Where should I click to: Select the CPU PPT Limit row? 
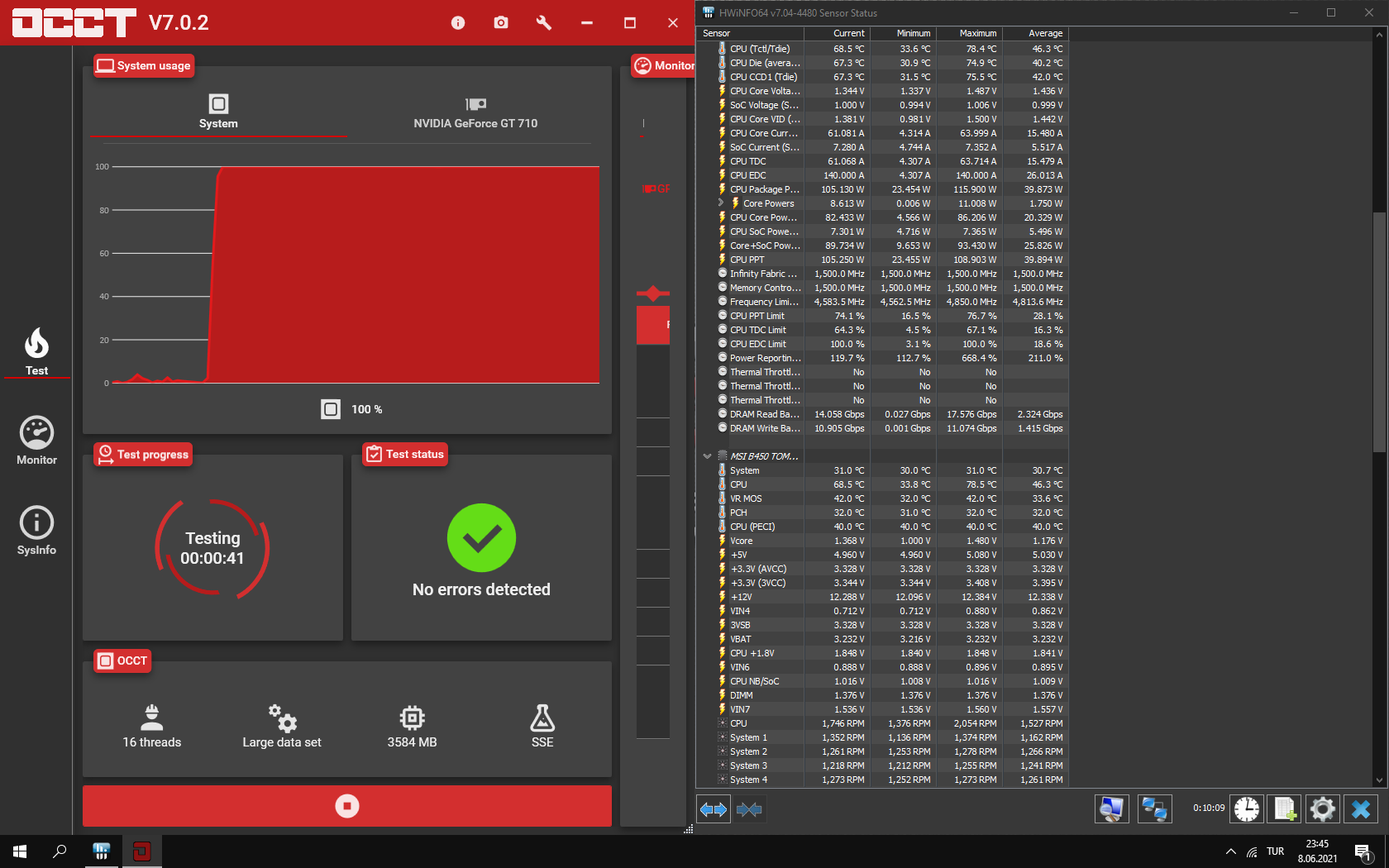[883, 316]
